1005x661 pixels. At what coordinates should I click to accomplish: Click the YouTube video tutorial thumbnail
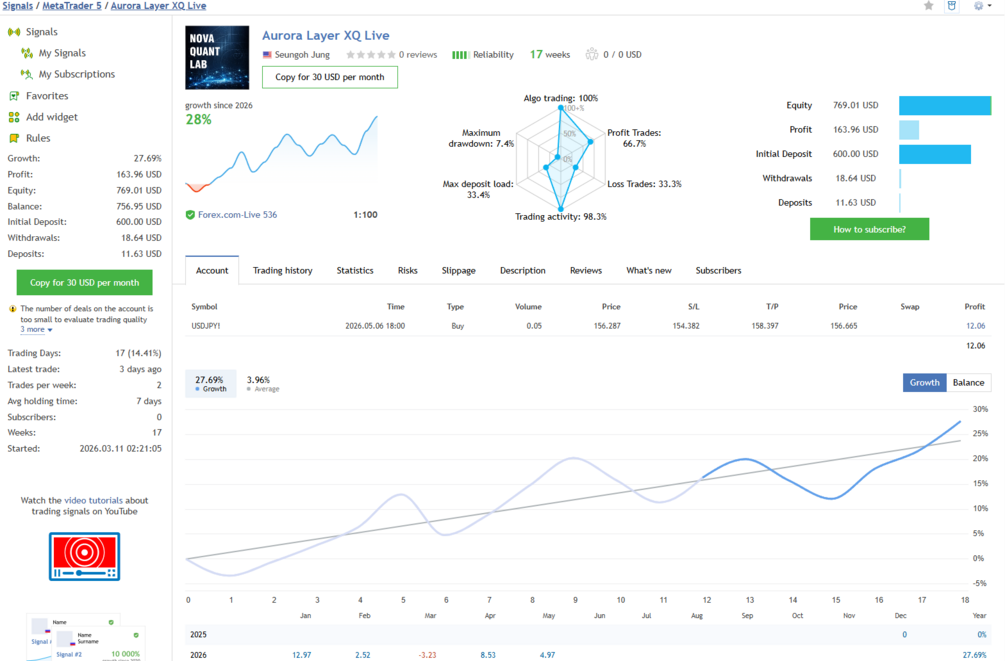click(85, 556)
